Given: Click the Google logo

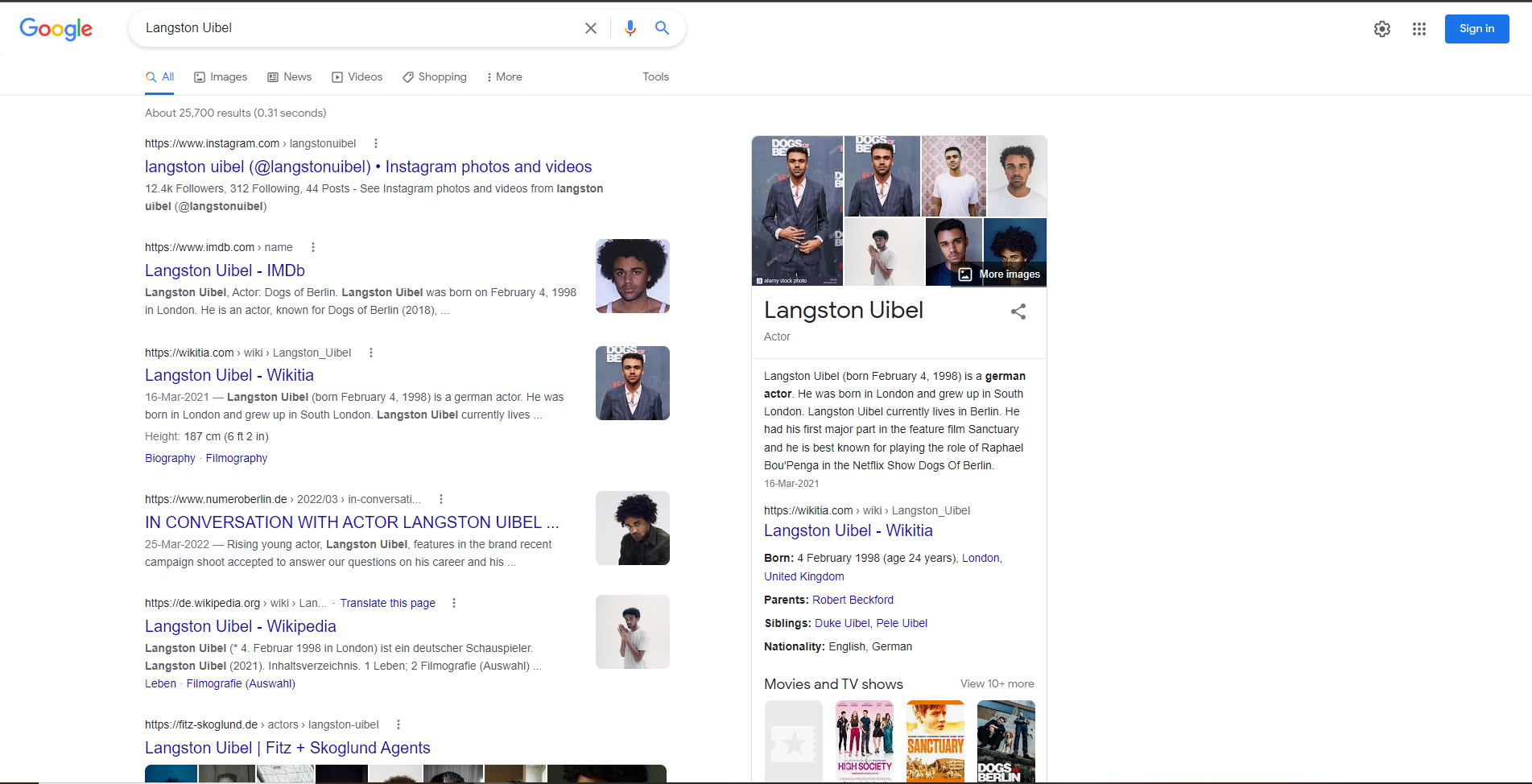Looking at the screenshot, I should [56, 29].
